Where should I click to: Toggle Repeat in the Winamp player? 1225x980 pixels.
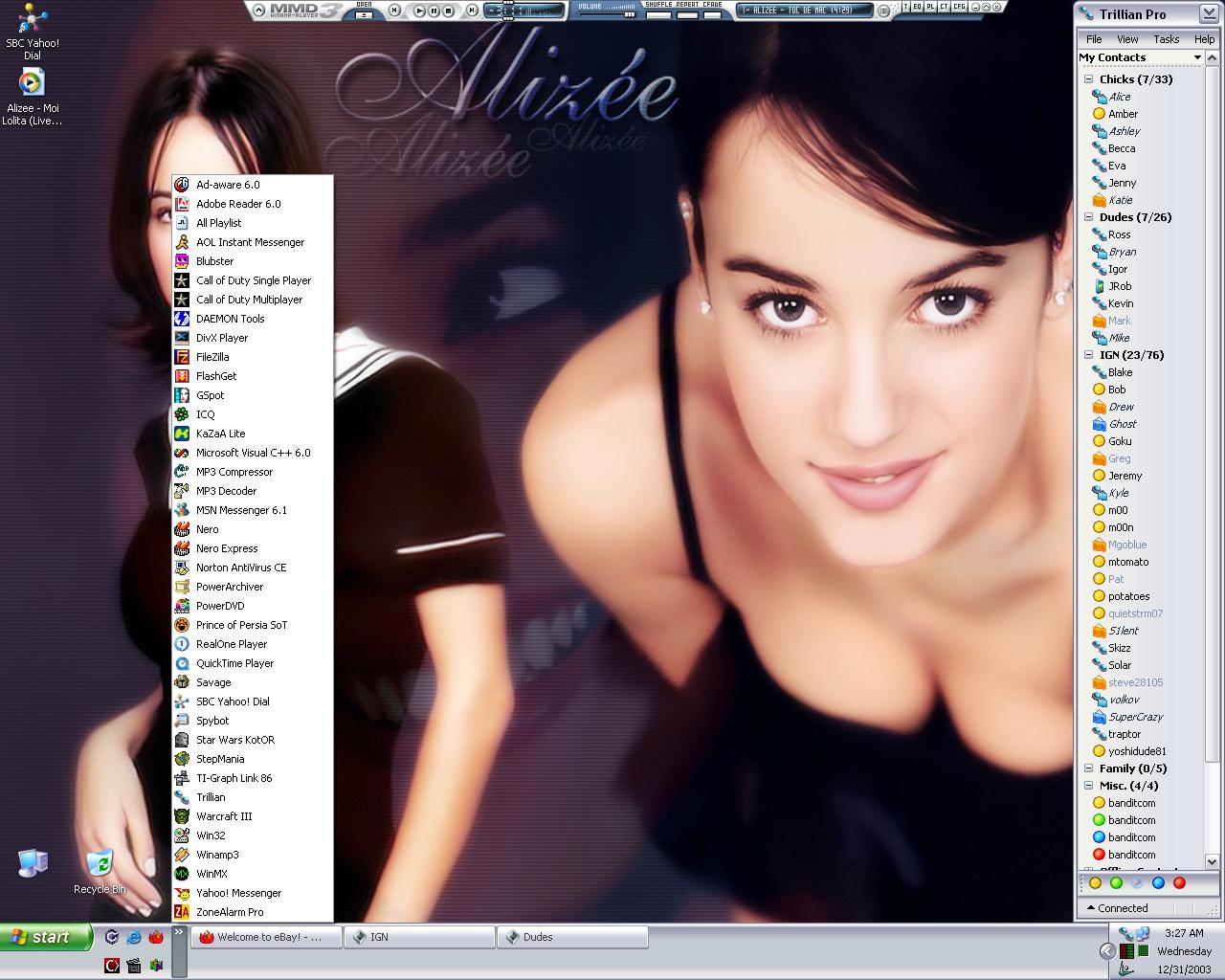point(688,13)
